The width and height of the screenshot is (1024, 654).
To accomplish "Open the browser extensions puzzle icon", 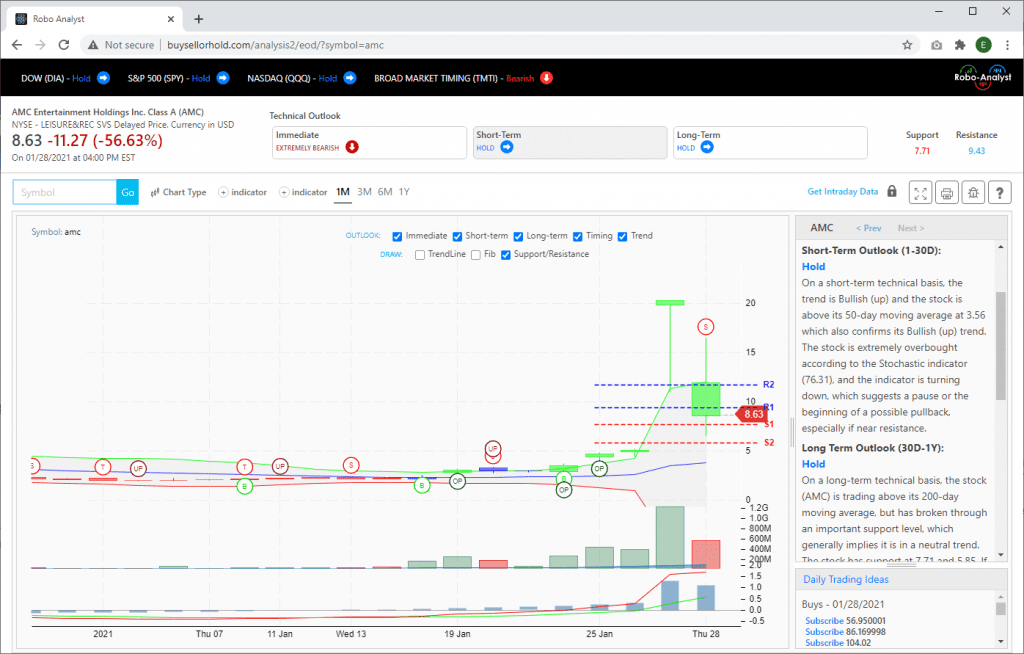I will (x=959, y=45).
